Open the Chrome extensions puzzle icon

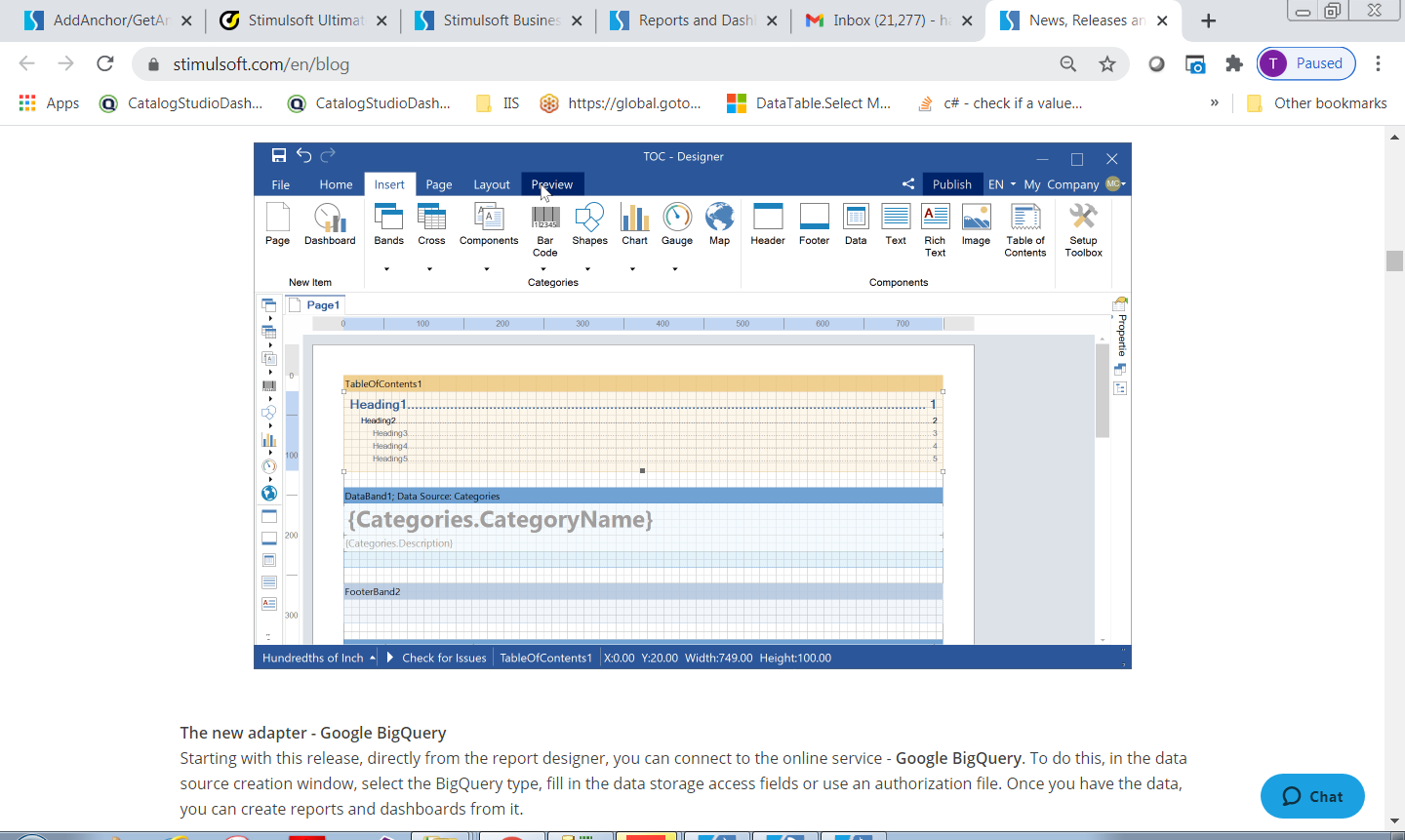point(1234,64)
